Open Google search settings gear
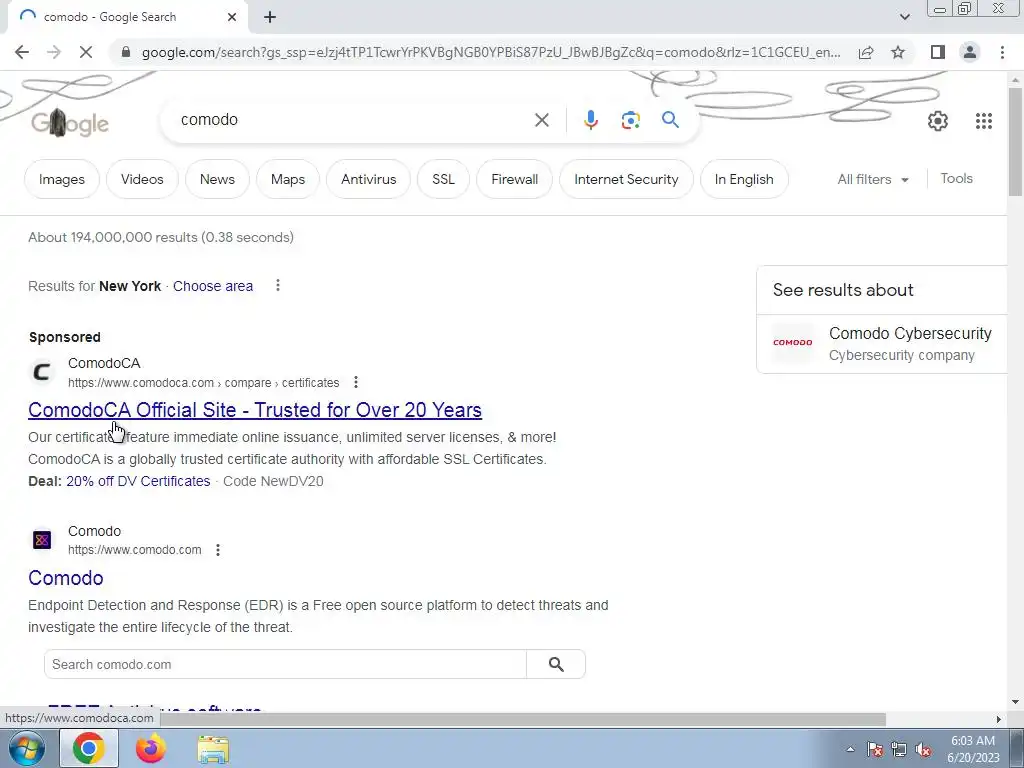Image resolution: width=1024 pixels, height=768 pixels. click(x=938, y=121)
